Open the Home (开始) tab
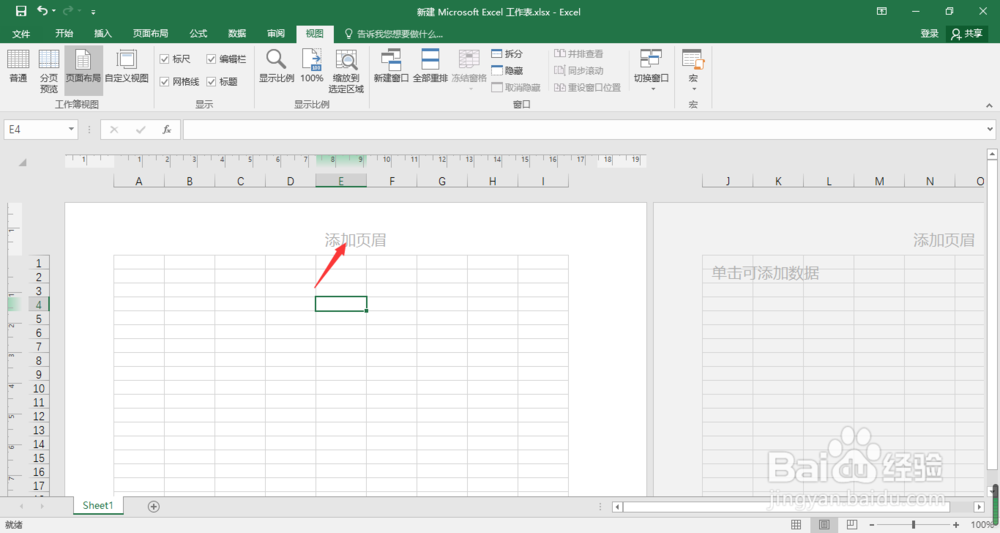 [64, 34]
